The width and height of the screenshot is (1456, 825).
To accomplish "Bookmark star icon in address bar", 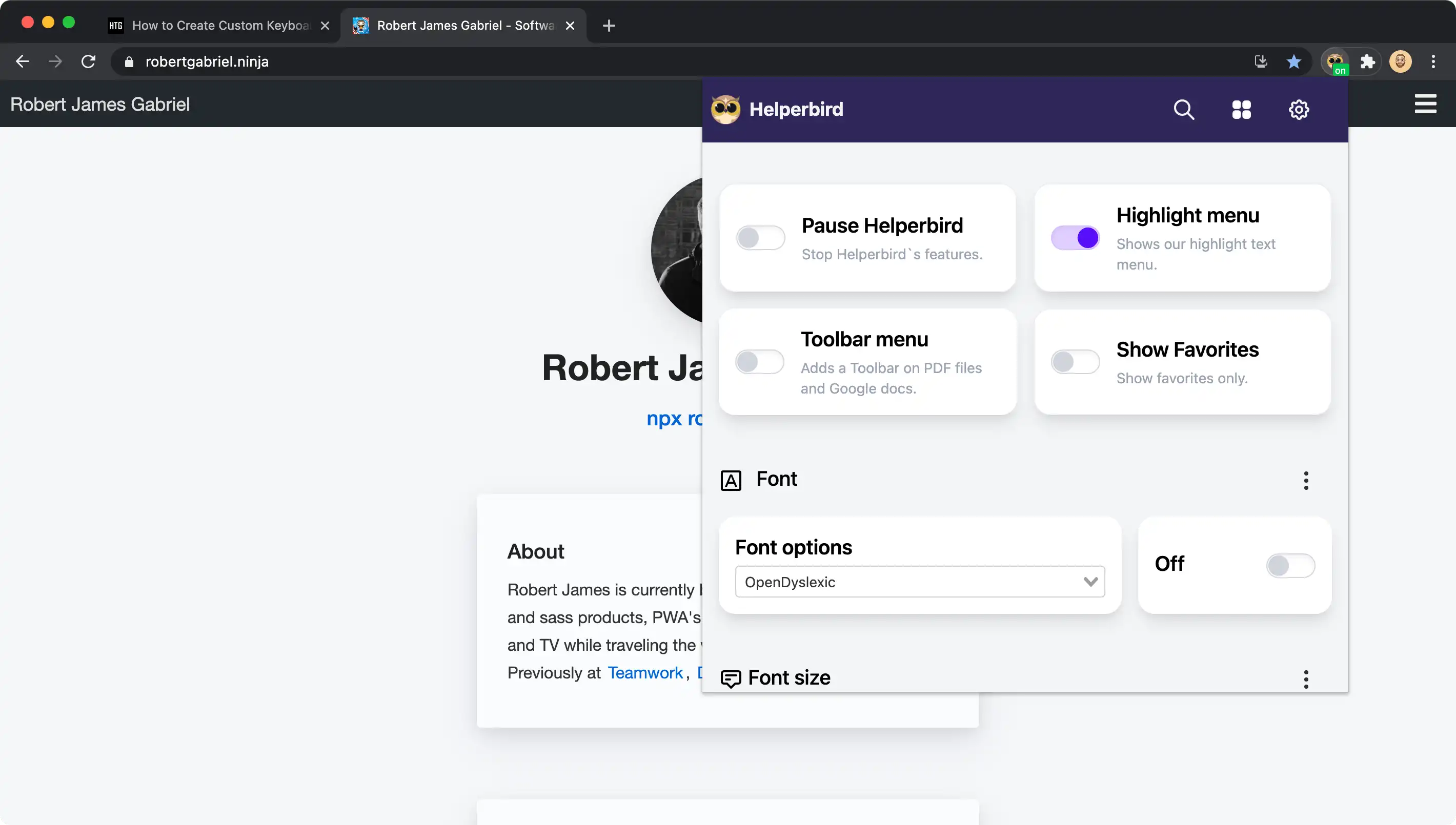I will (x=1293, y=61).
